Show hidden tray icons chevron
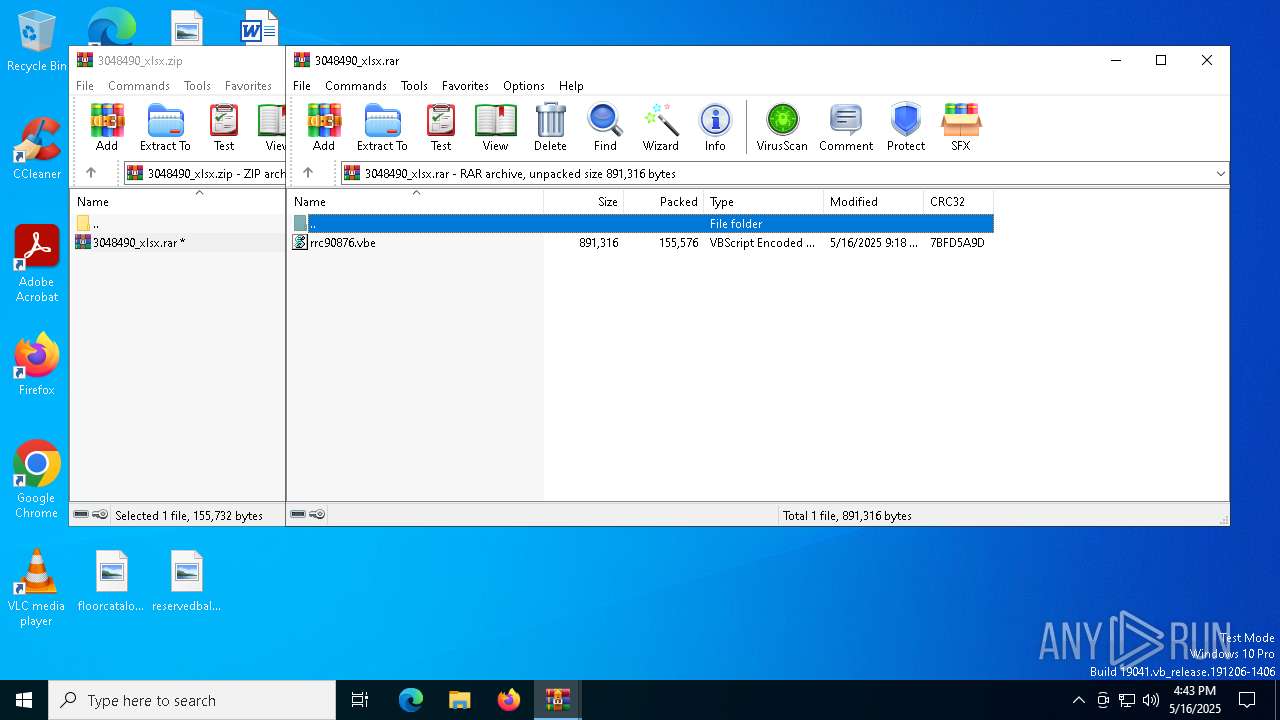 [1078, 700]
